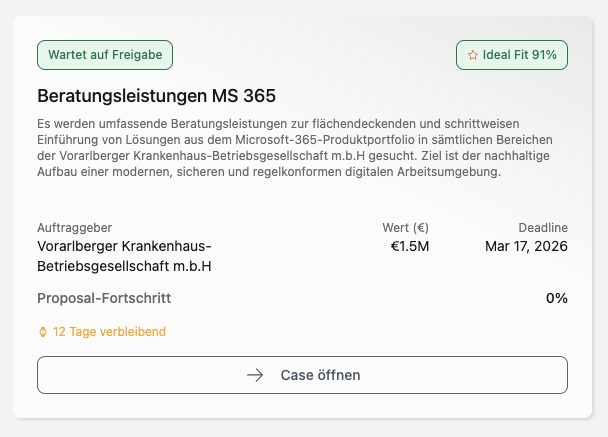Click the Mar 17, 2026 deadline date

(526, 246)
